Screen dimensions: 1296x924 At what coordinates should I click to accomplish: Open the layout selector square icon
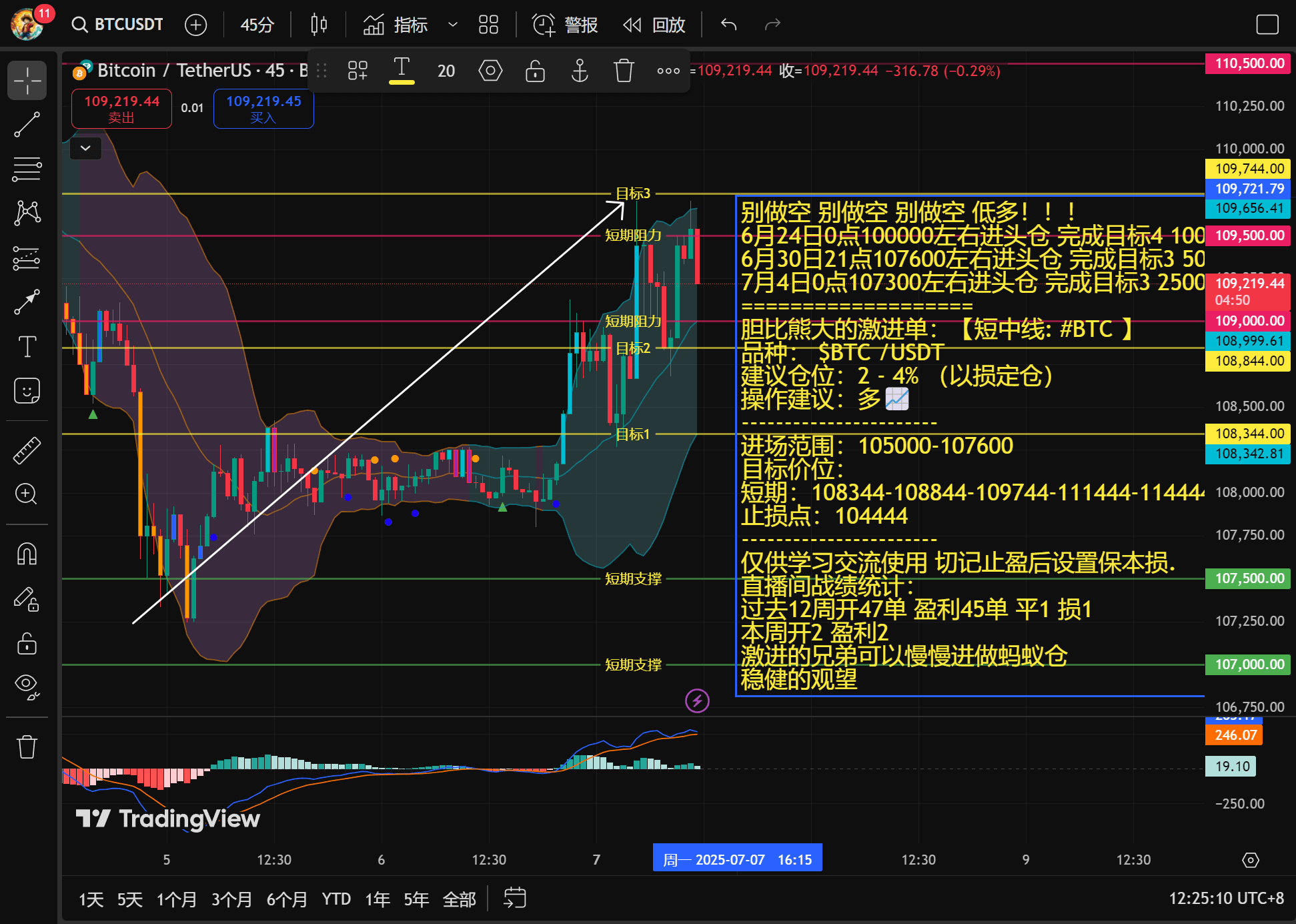pos(1267,25)
